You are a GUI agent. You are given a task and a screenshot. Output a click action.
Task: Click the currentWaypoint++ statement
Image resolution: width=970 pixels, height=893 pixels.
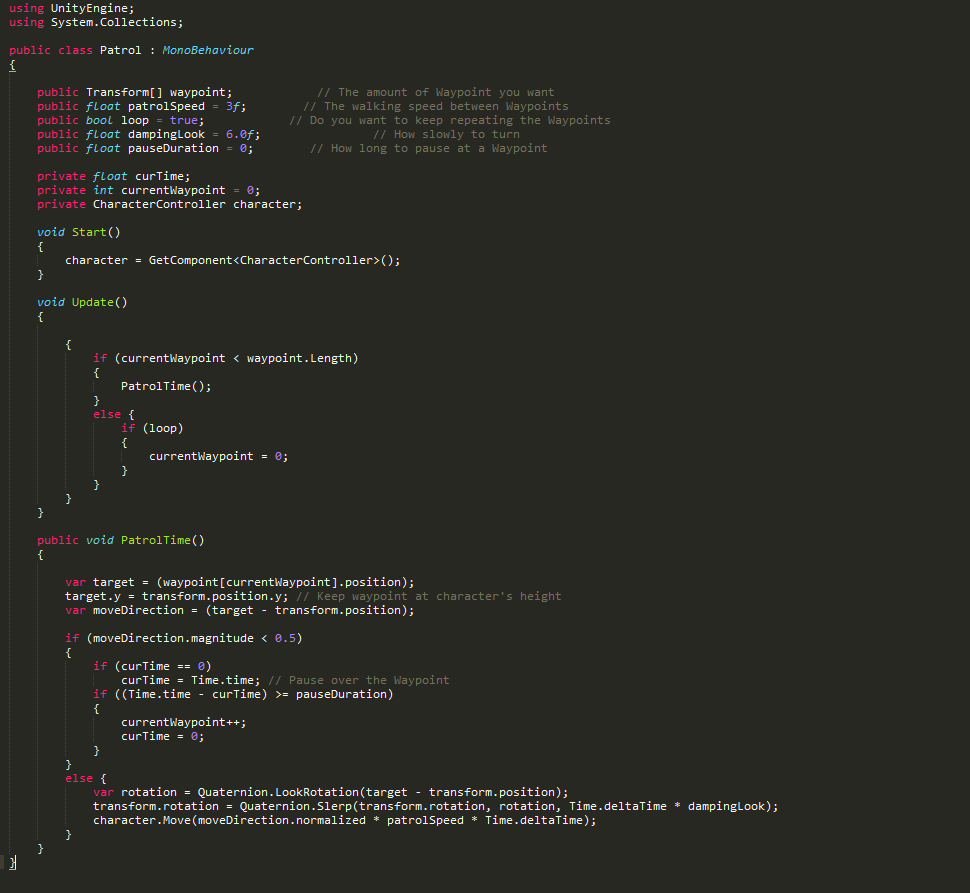coord(183,722)
